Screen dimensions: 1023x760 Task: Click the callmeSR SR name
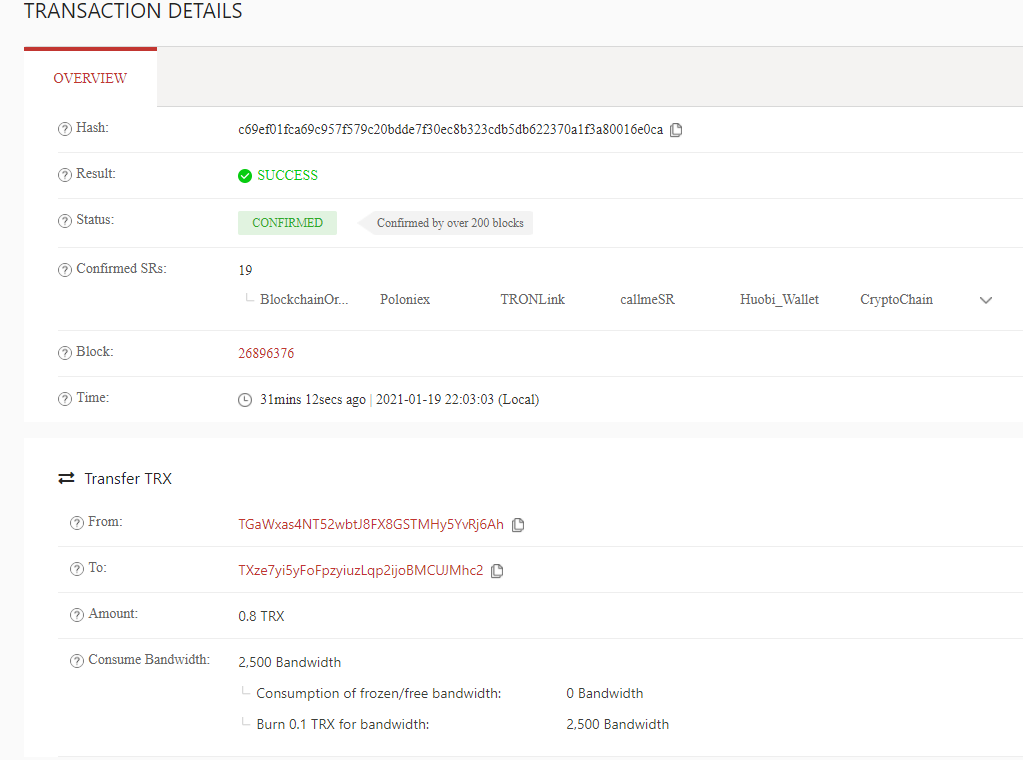(647, 299)
